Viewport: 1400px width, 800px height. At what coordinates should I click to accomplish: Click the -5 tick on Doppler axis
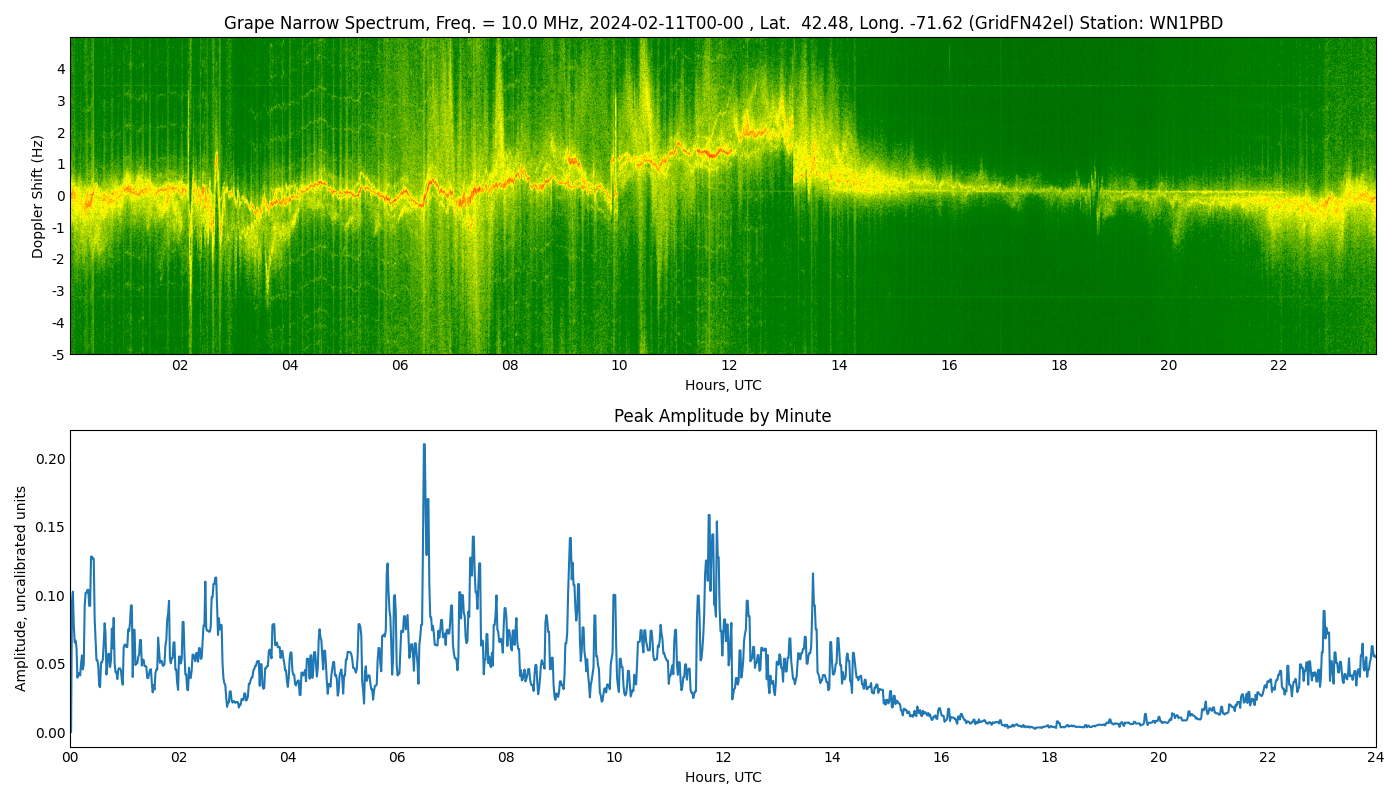click(x=59, y=354)
